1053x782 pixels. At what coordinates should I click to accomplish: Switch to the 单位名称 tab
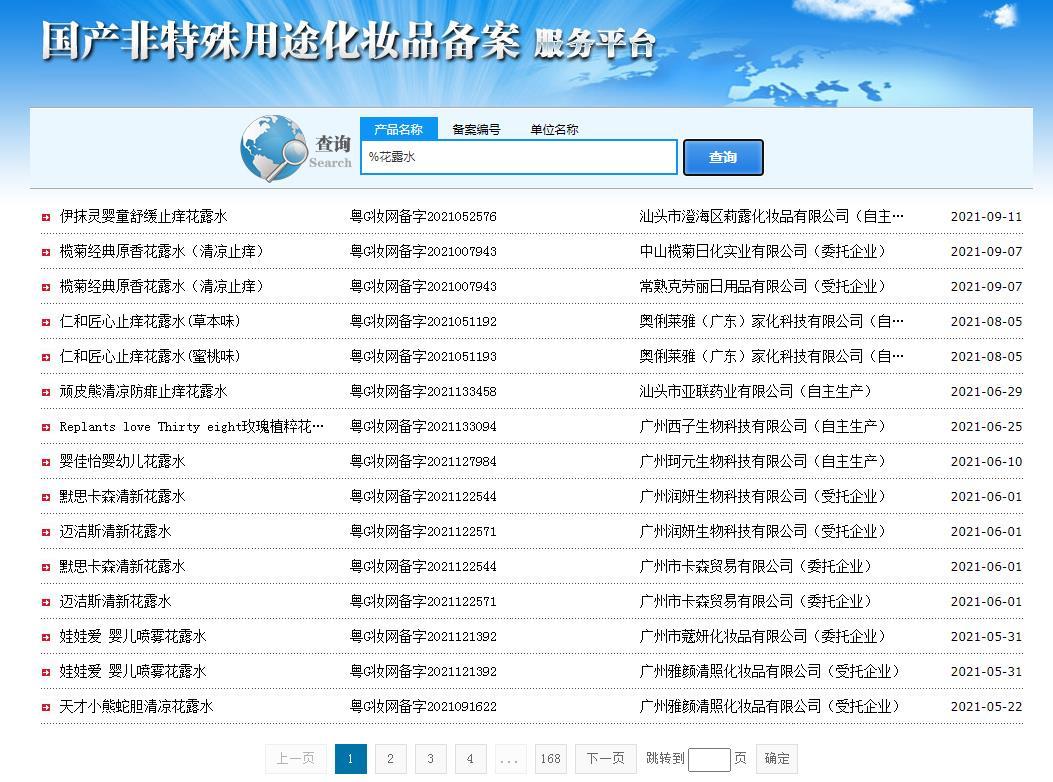(554, 129)
